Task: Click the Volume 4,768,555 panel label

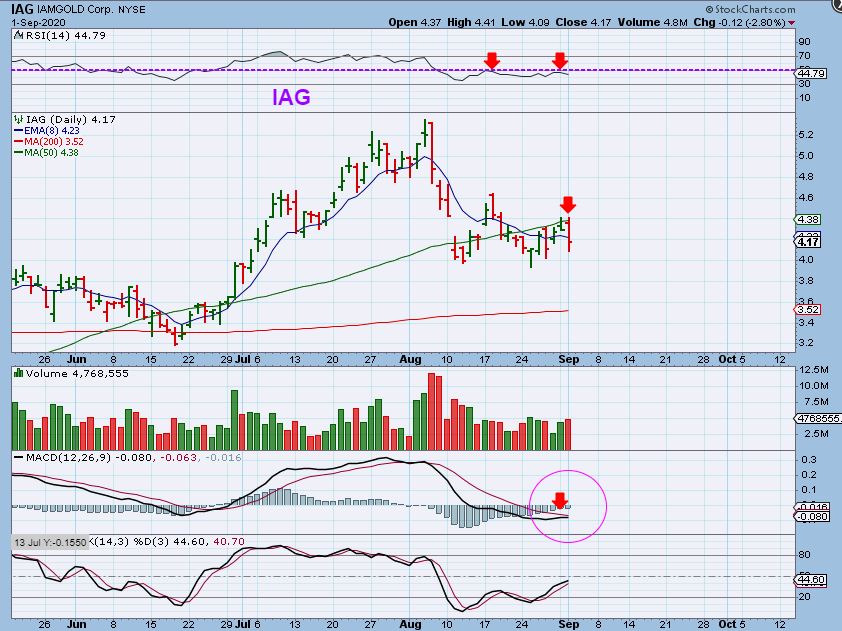Action: click(x=77, y=373)
